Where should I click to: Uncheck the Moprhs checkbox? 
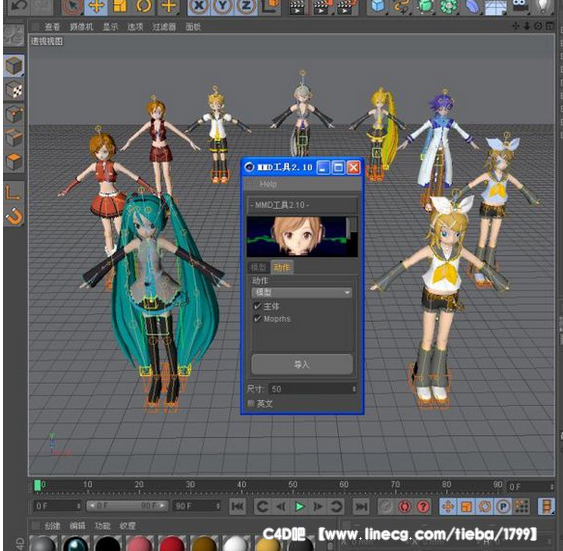(257, 319)
